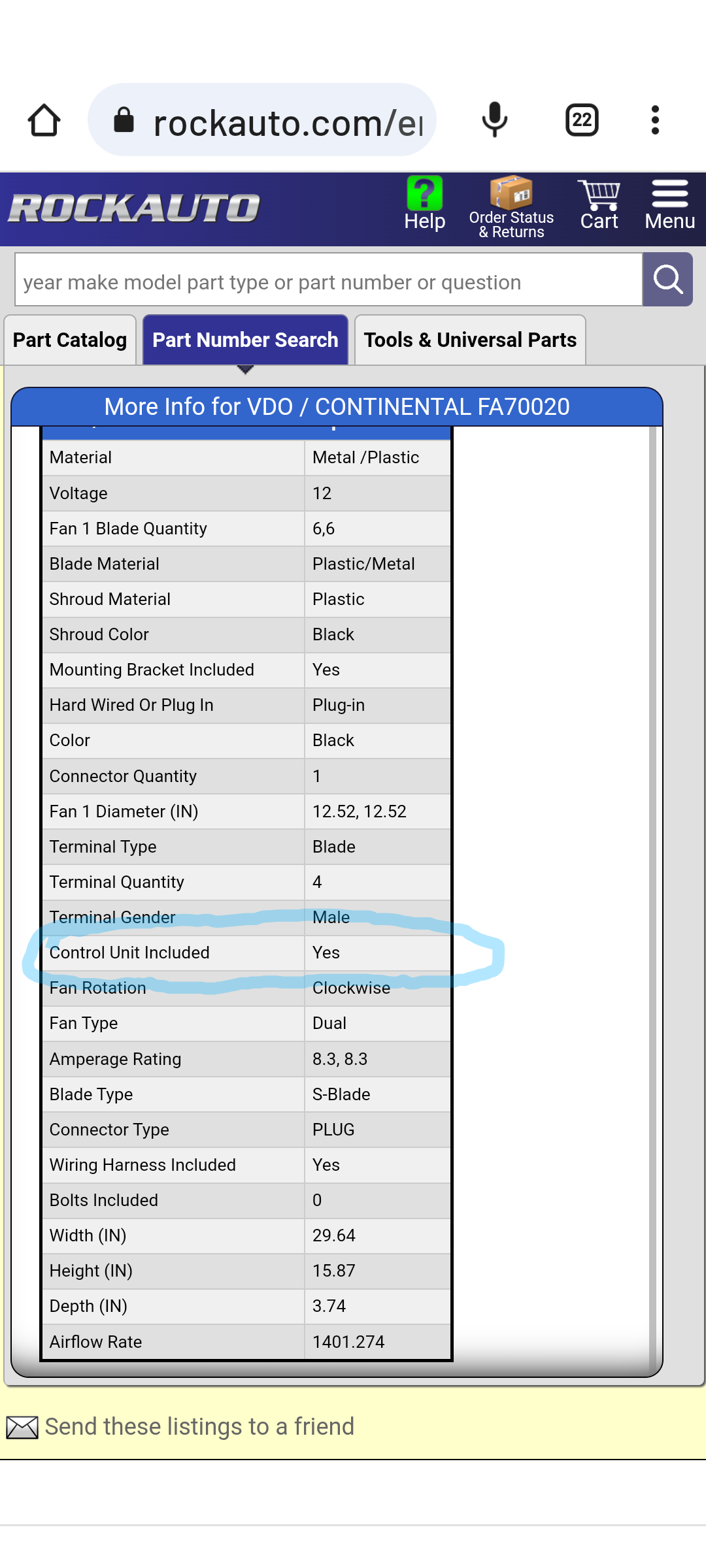
Task: Select the 'Plug-in' value
Action: tap(339, 705)
